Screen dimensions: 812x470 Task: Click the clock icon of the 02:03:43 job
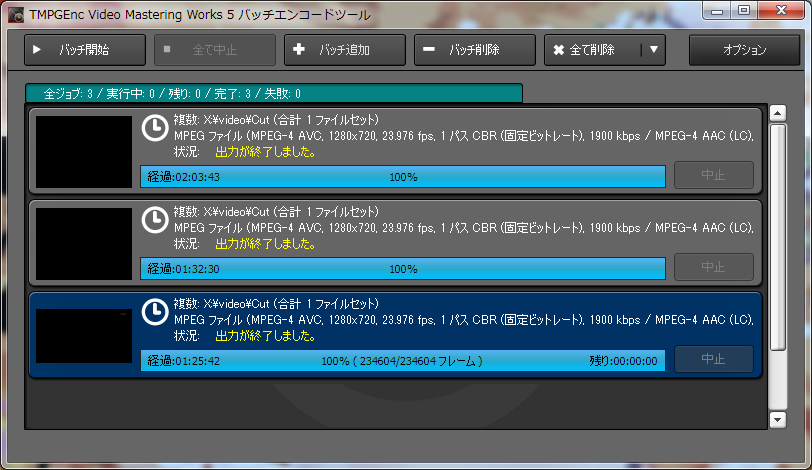point(155,128)
